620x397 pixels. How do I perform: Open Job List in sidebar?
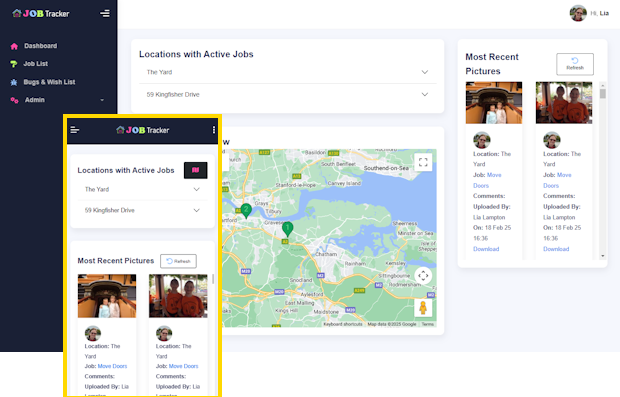coord(36,64)
